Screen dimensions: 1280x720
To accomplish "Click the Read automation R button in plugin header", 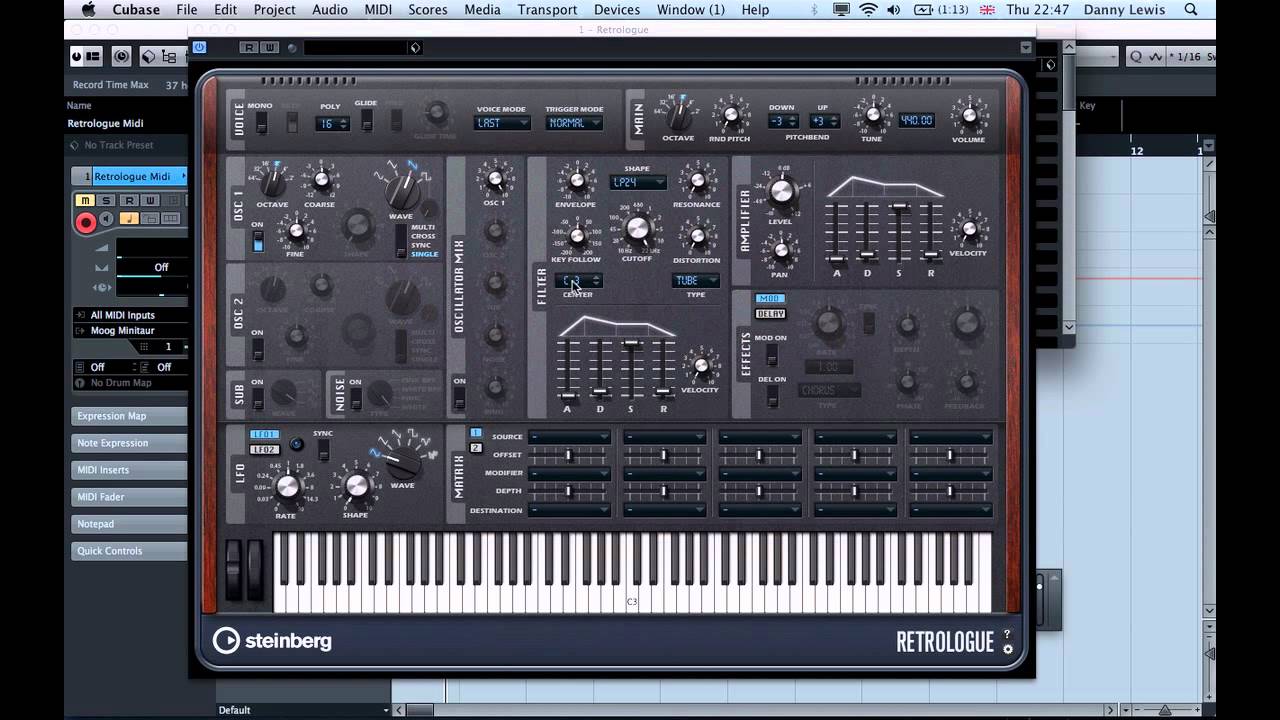I will pos(248,48).
